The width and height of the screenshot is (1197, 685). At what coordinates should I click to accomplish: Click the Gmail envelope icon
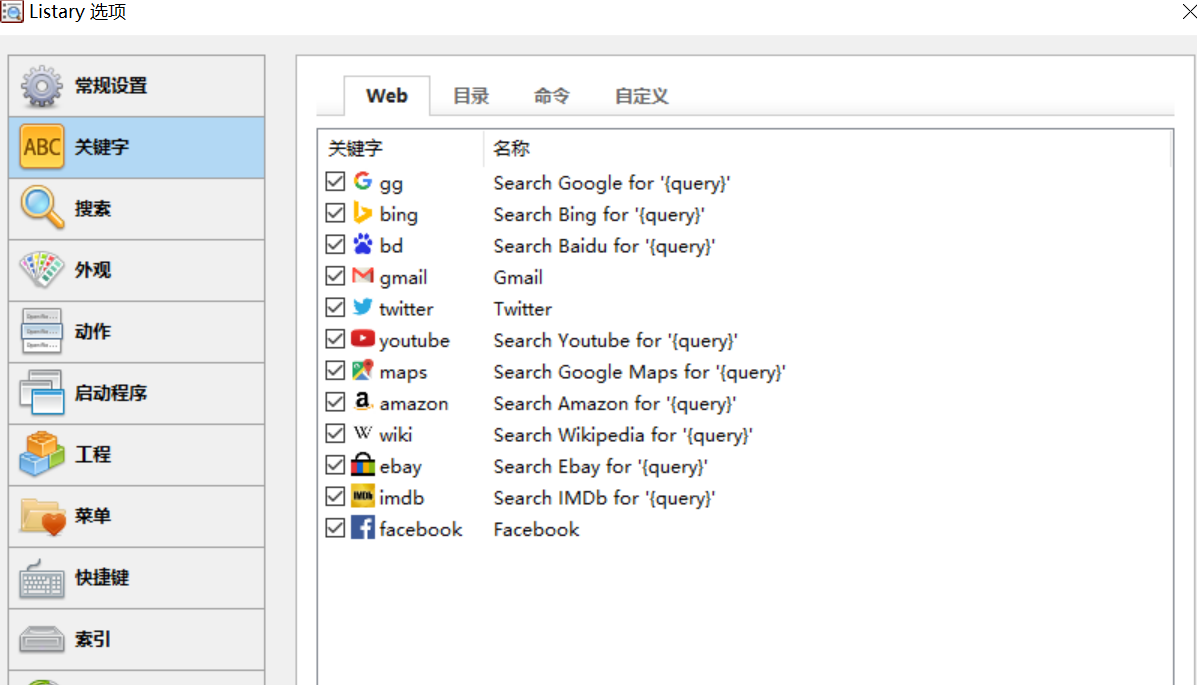point(363,276)
